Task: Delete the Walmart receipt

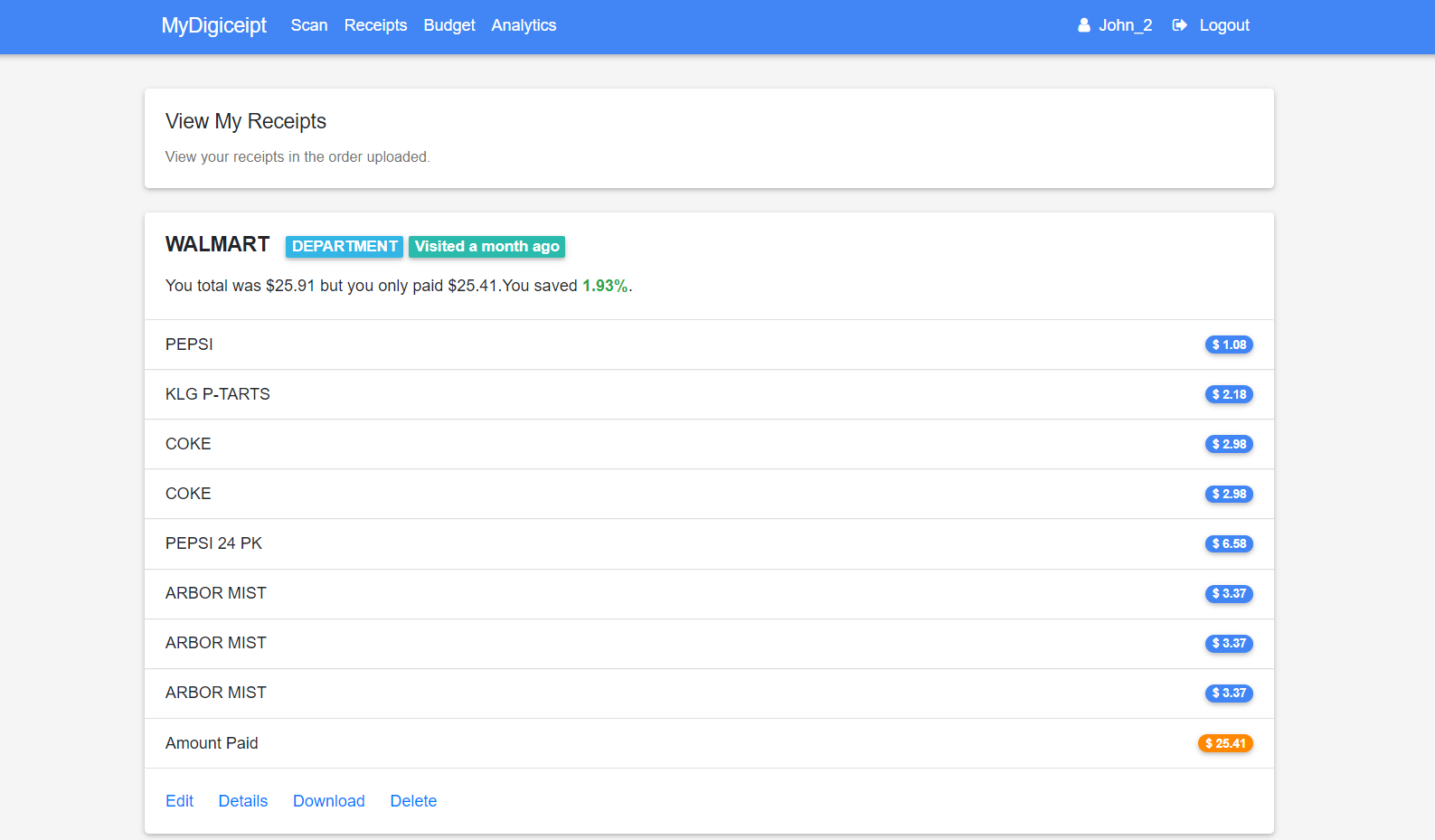Action: coord(413,801)
